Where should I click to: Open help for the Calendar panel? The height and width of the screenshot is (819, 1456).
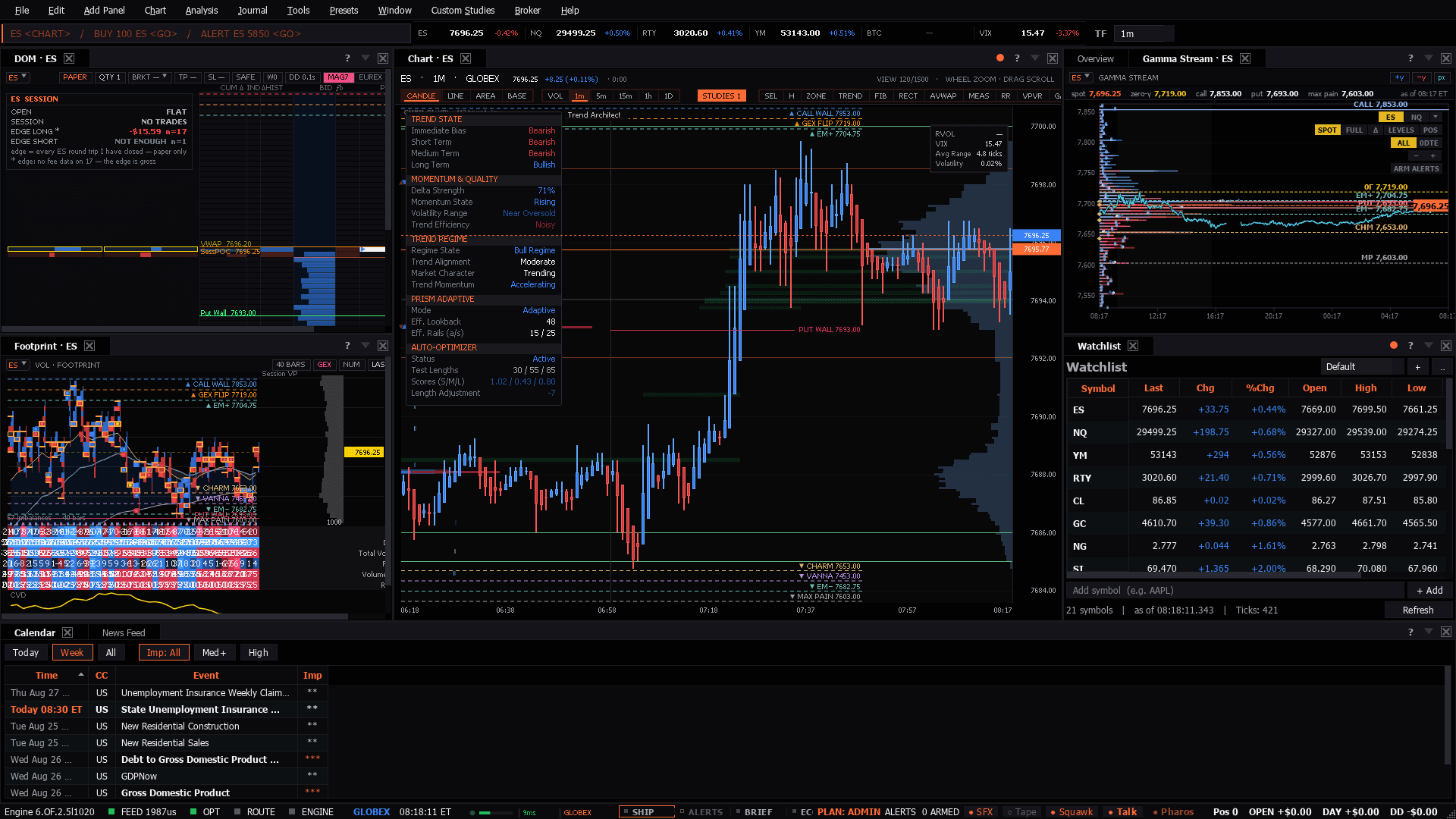click(1410, 632)
